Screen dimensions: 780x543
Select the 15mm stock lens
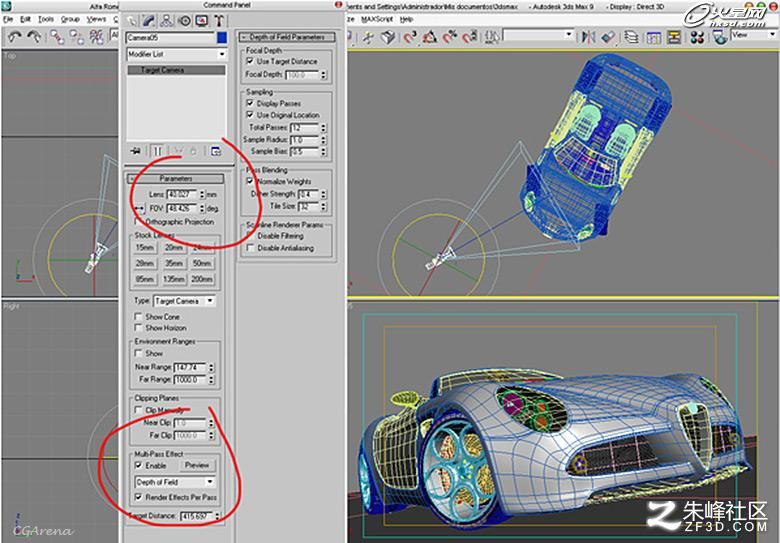(x=145, y=247)
